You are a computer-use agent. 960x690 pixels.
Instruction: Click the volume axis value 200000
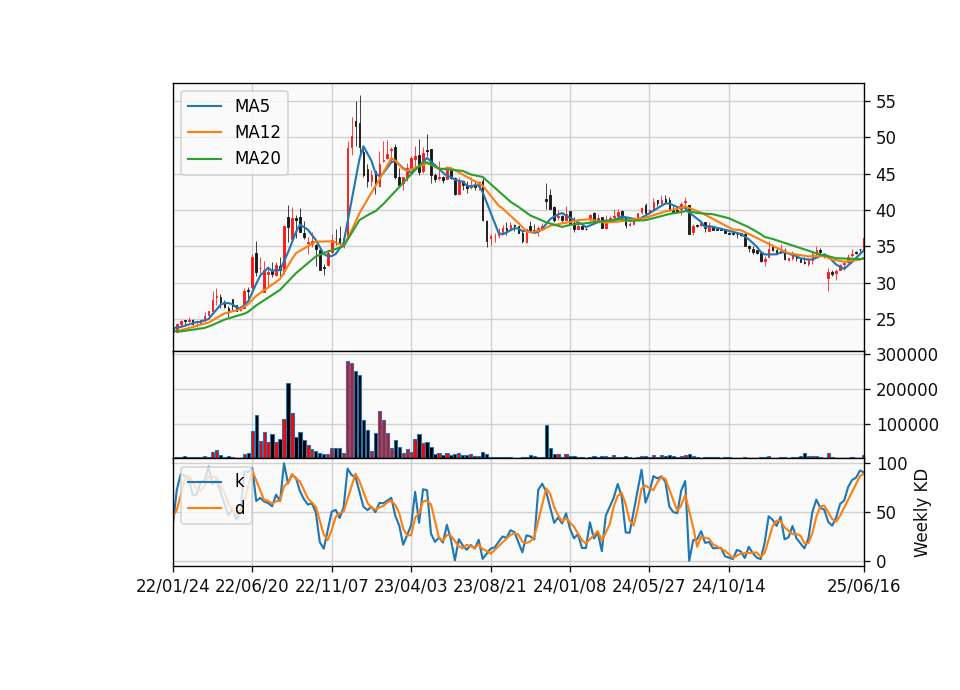coord(907,389)
